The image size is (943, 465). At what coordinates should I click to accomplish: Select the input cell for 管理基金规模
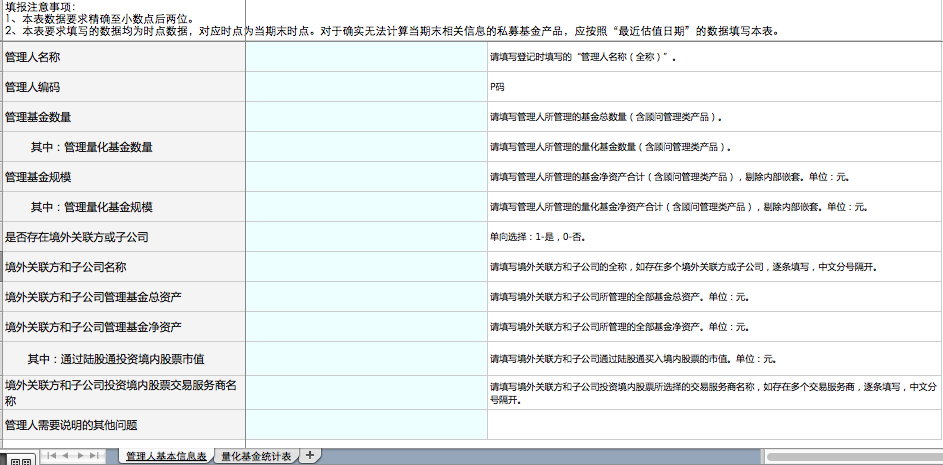365,177
